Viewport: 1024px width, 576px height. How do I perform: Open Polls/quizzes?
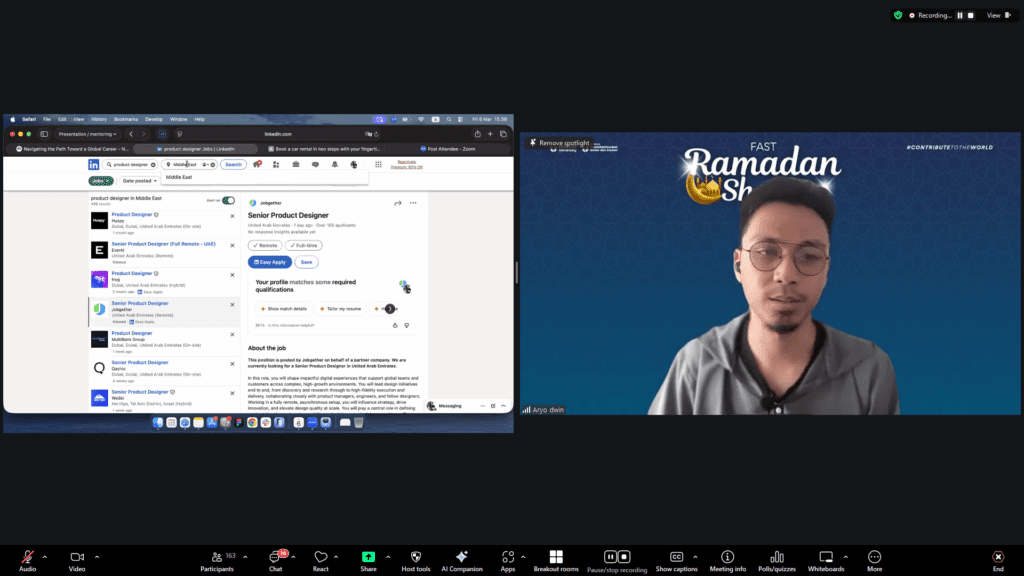(x=777, y=557)
